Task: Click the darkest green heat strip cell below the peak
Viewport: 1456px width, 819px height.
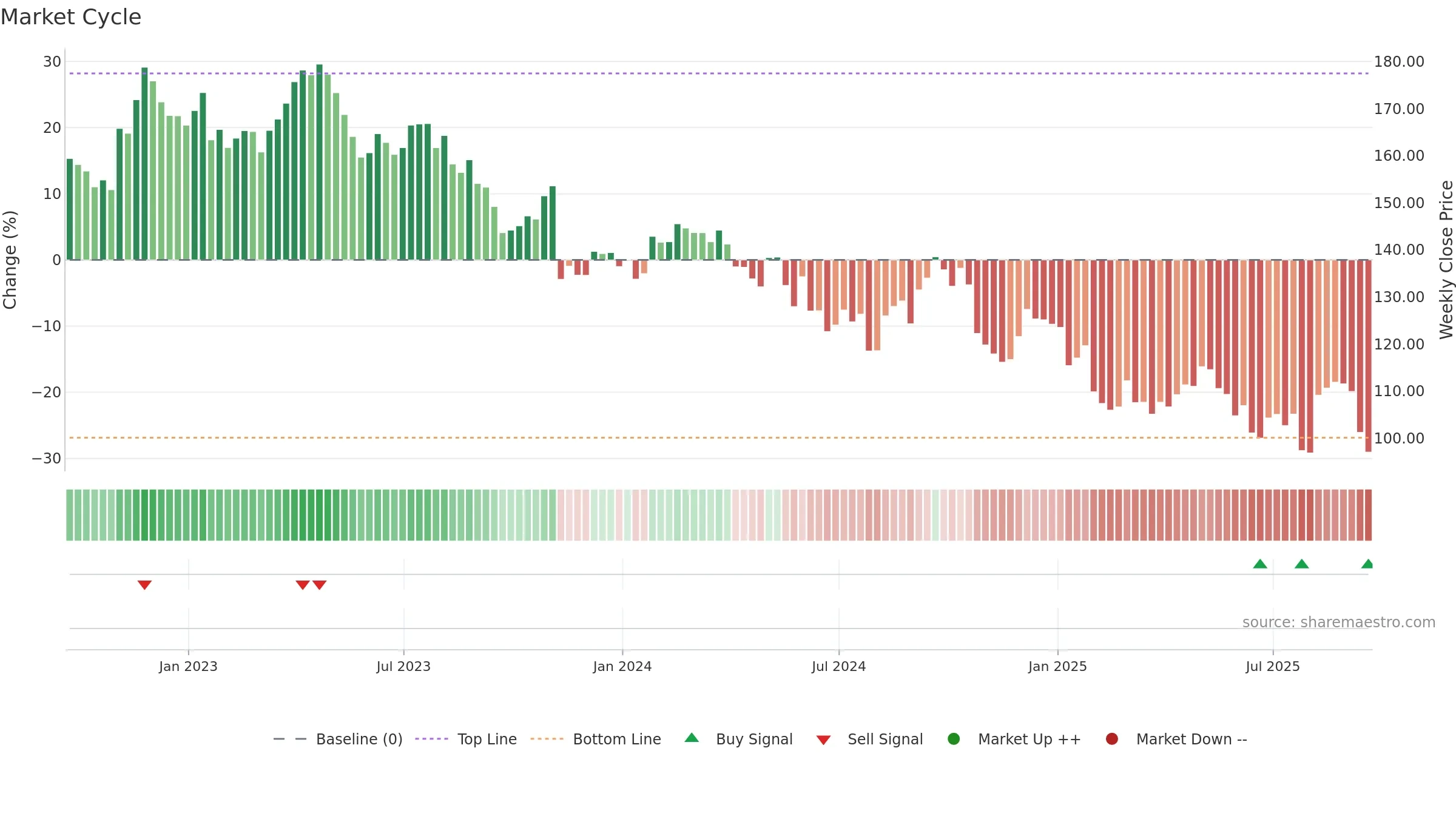Action: pyautogui.click(x=319, y=515)
